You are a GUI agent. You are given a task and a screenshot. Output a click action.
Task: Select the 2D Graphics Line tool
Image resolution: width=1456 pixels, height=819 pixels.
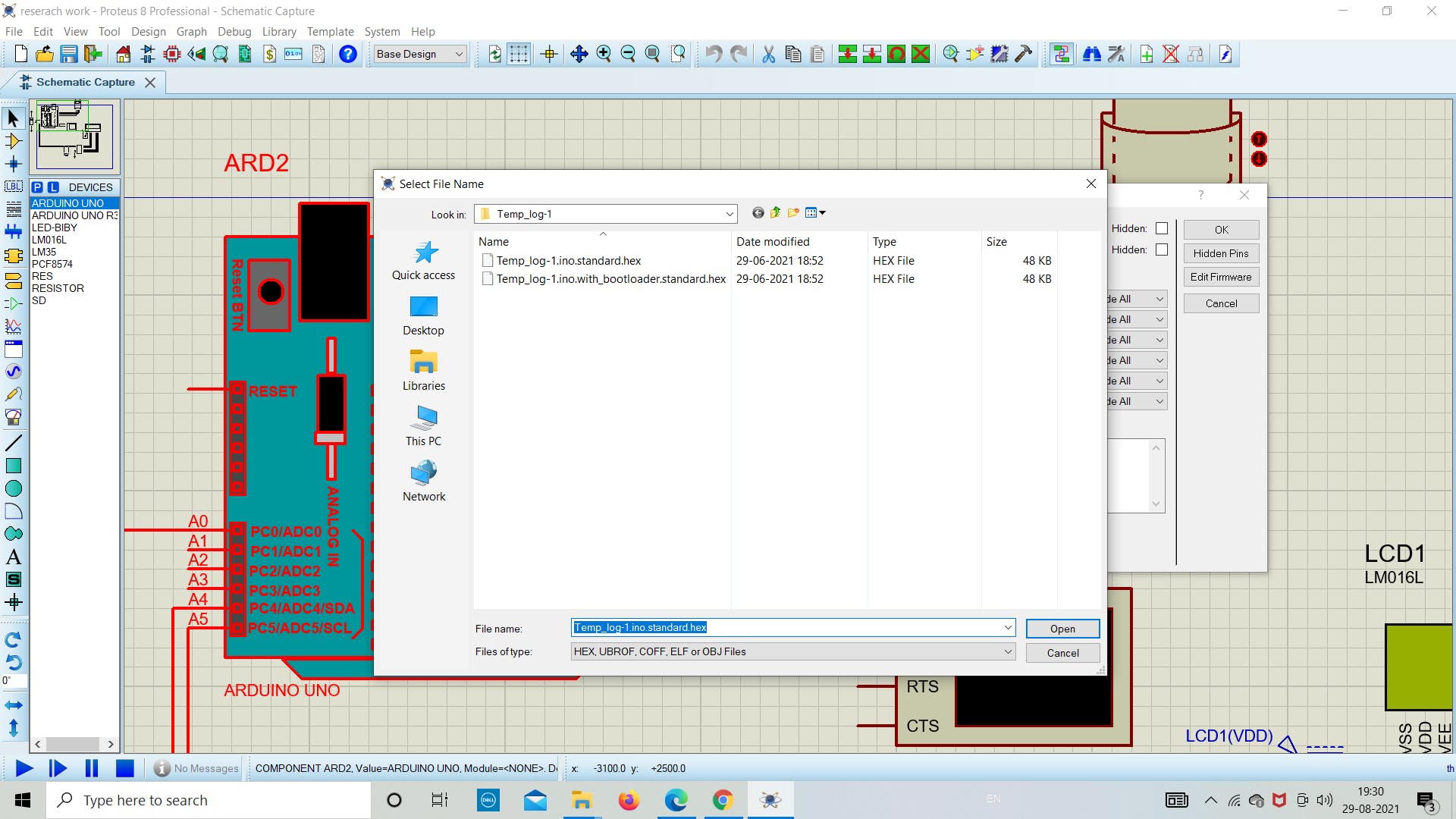(x=13, y=443)
